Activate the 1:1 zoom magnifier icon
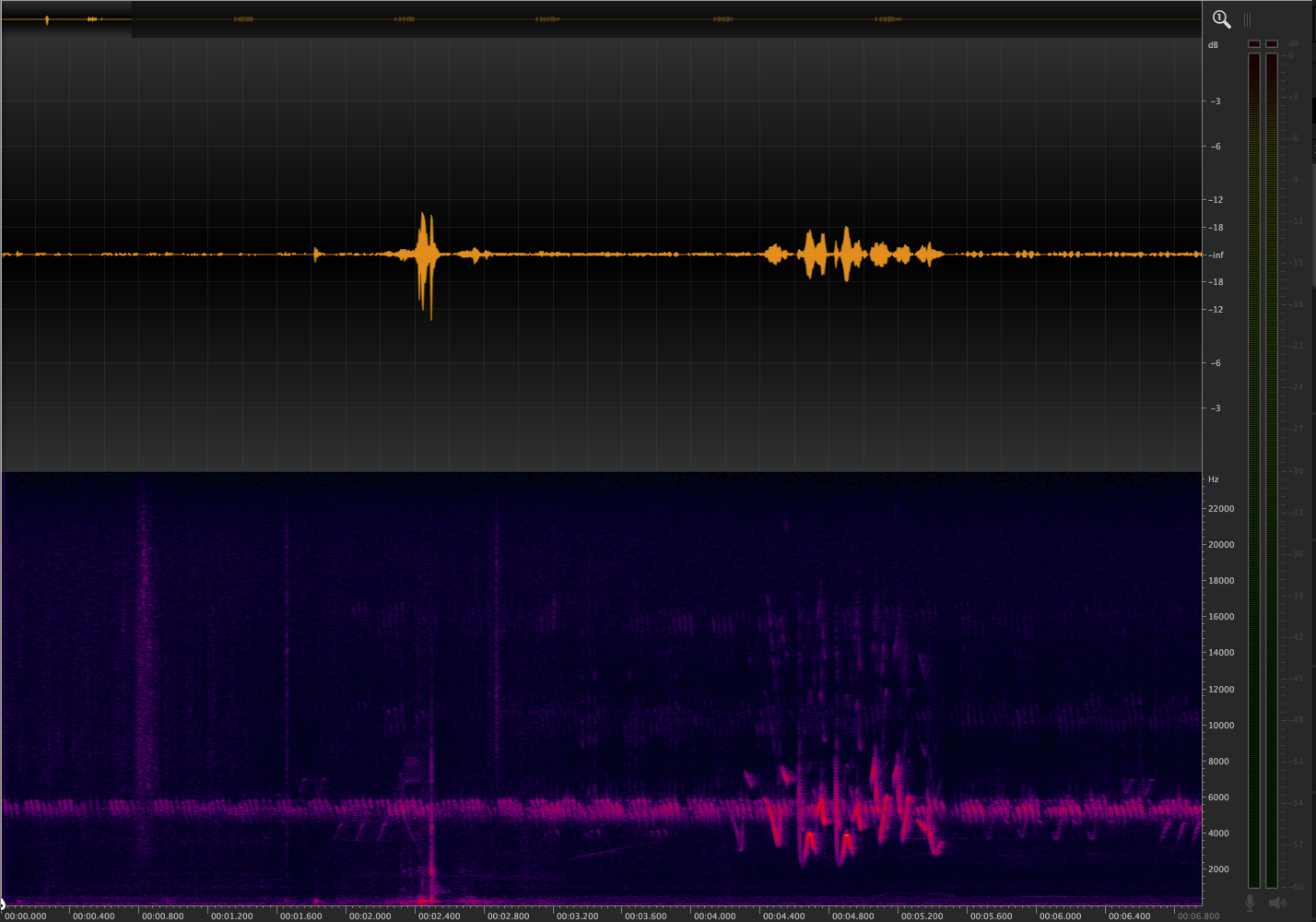Image resolution: width=1316 pixels, height=922 pixels. click(1221, 18)
